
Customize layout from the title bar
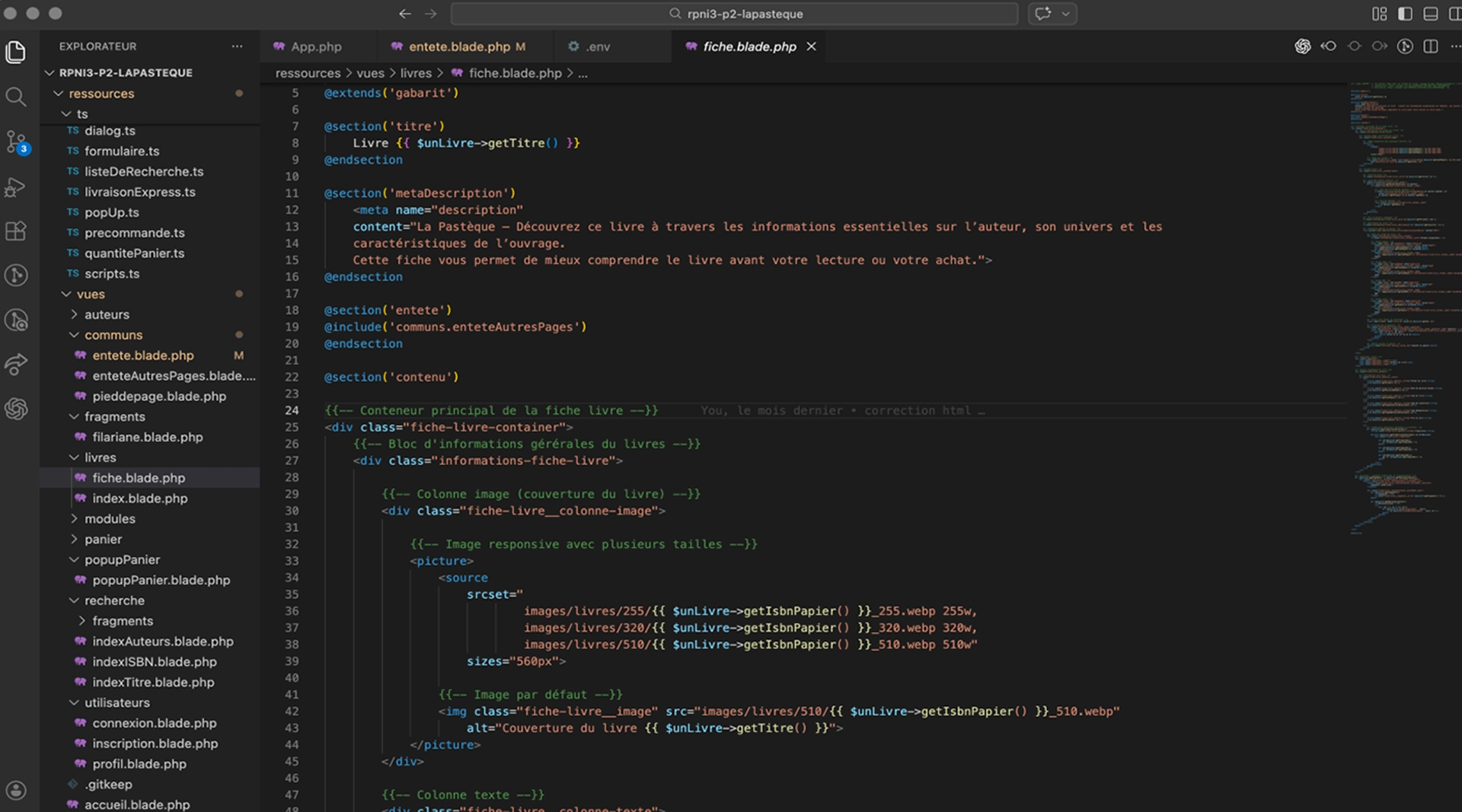[x=1380, y=14]
